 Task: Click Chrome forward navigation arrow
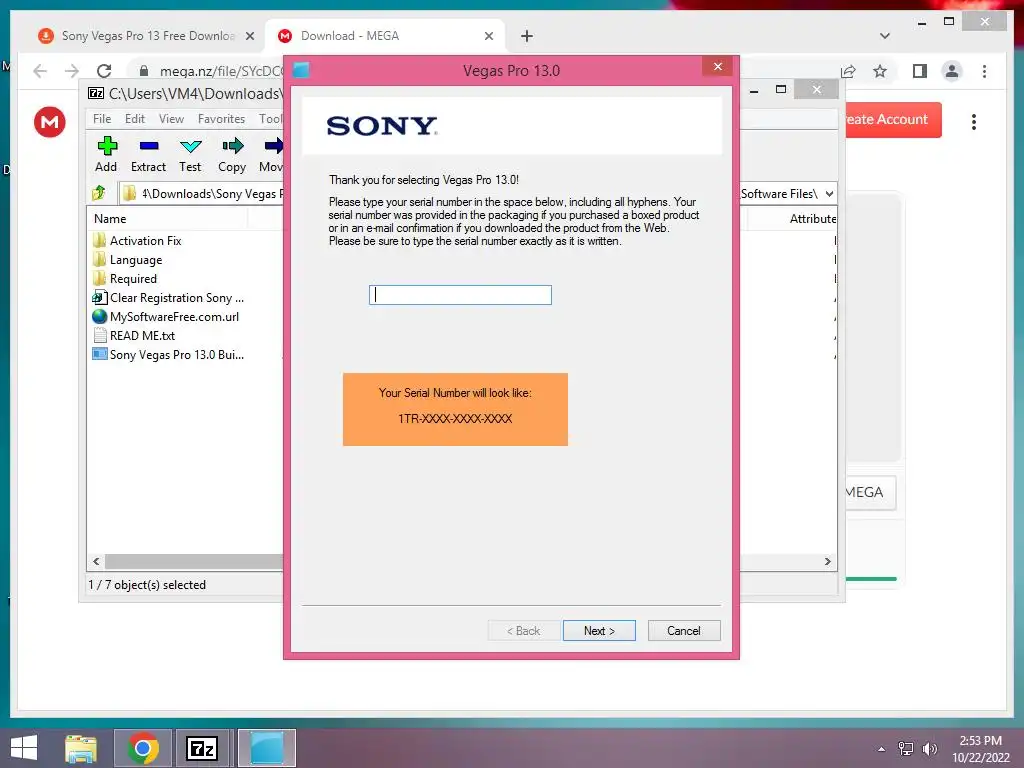72,71
